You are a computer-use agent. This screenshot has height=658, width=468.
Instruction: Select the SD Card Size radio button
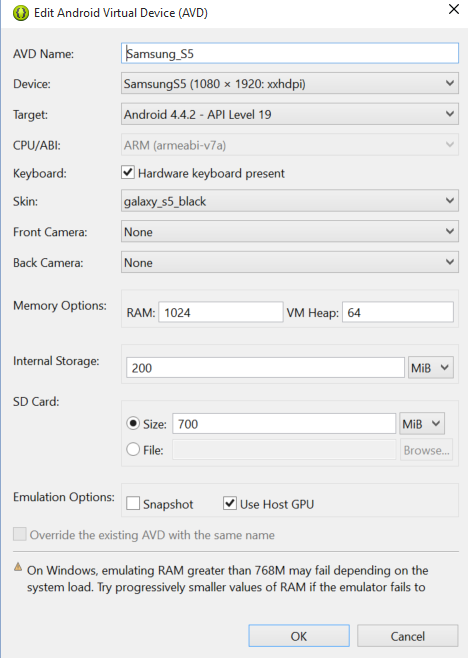pos(133,423)
